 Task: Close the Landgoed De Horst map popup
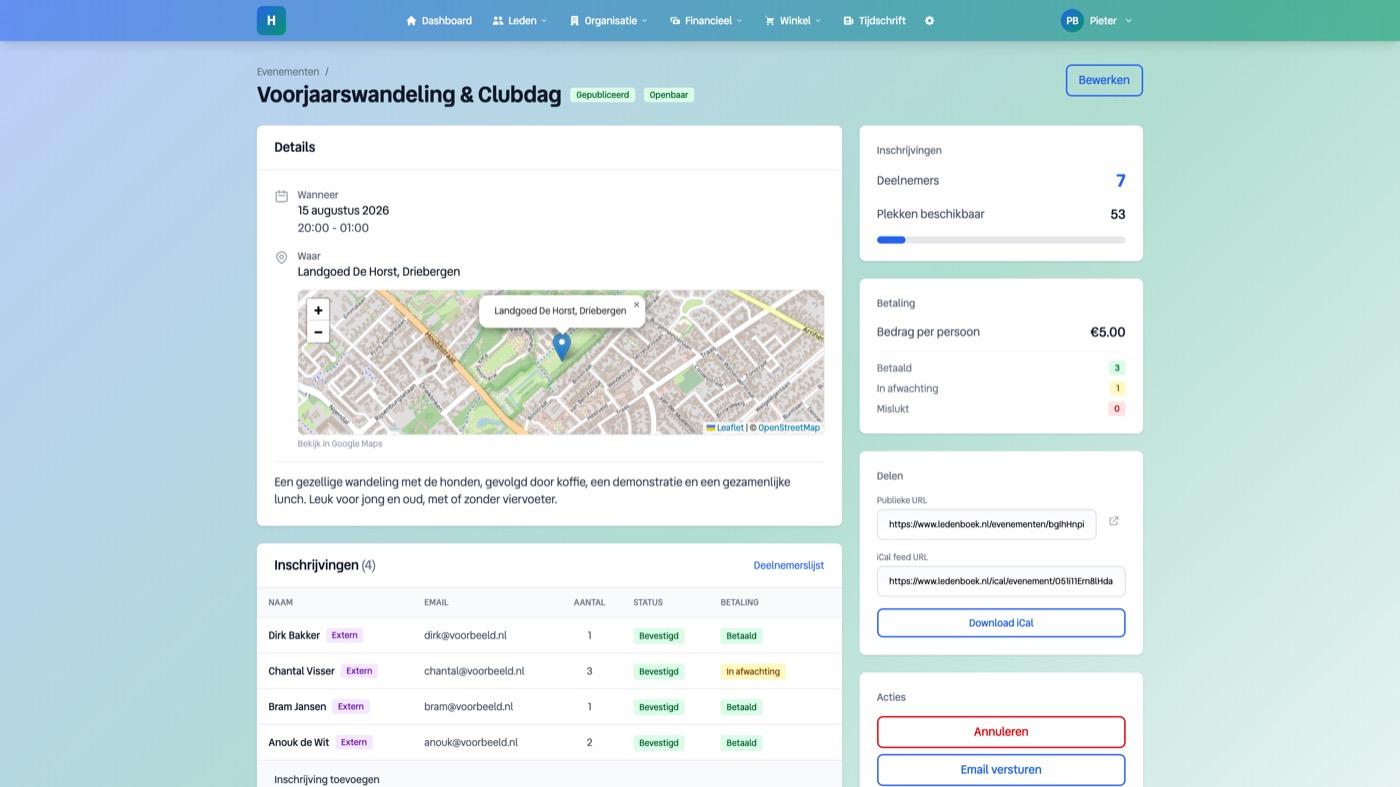tap(636, 305)
